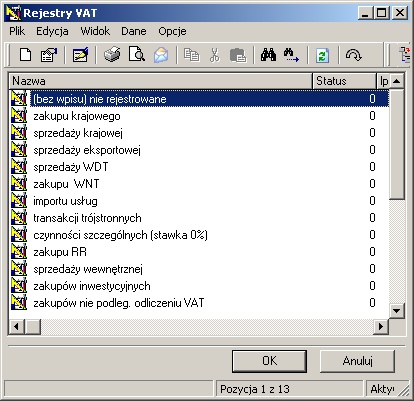Click the Edit entry pencil icon
The width and height of the screenshot is (414, 401).
(x=81, y=55)
